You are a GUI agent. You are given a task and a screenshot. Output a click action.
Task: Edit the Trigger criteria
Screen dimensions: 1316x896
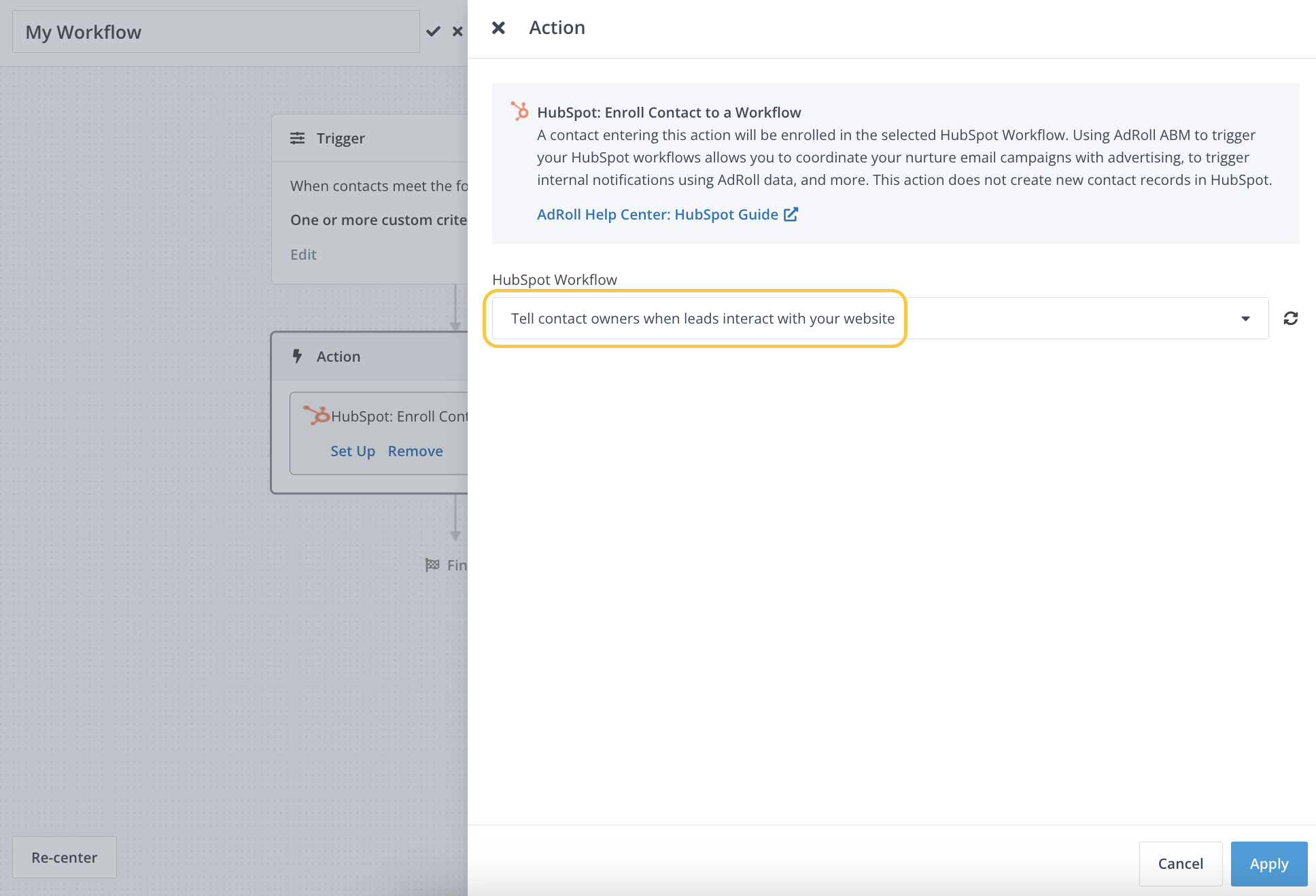[x=303, y=254]
